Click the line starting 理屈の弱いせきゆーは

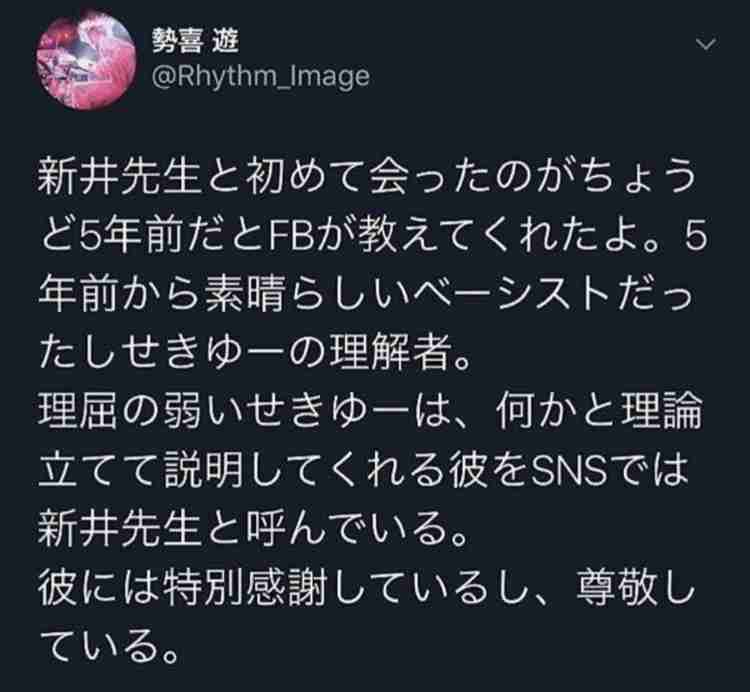(370, 412)
